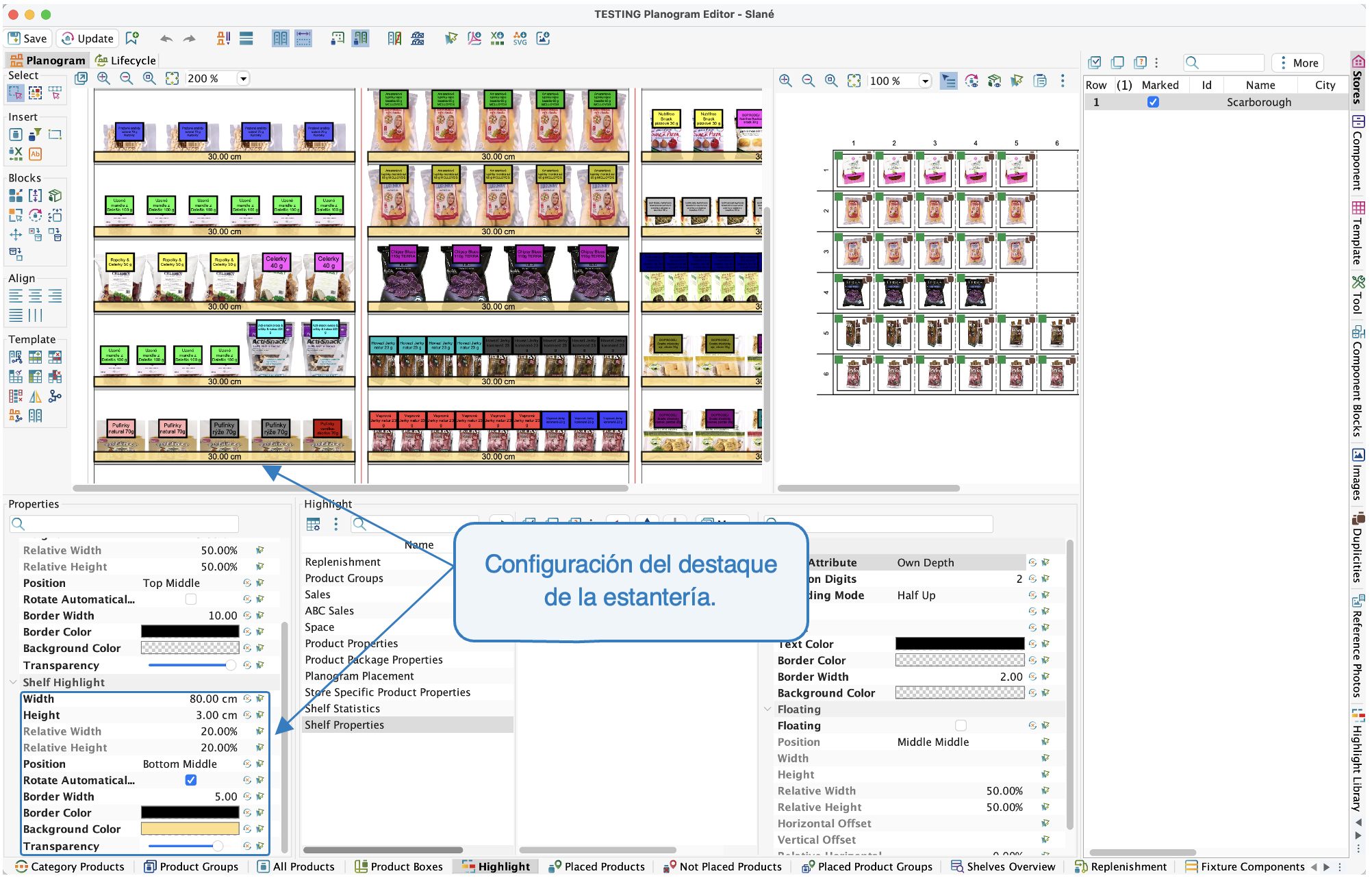Image resolution: width=1372 pixels, height=878 pixels.
Task: Click the export to SVG icon
Action: tap(520, 38)
